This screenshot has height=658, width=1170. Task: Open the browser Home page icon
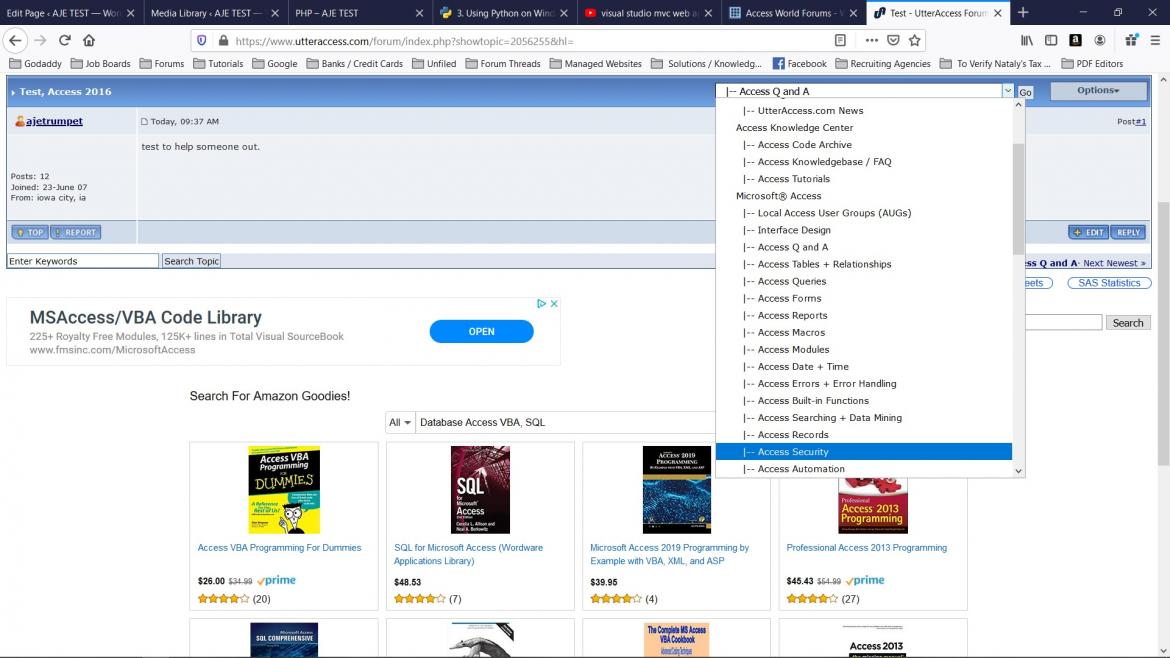89,40
